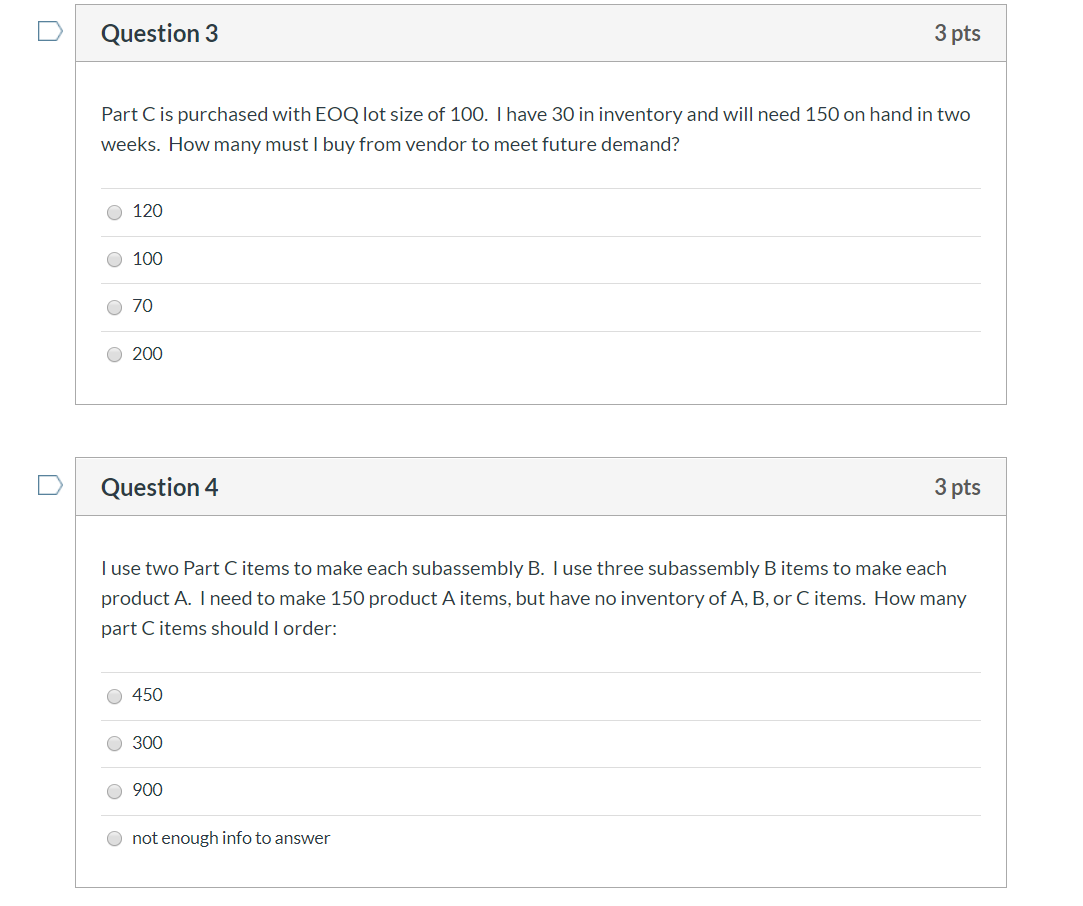Click the Question 4 header title
This screenshot has width=1083, height=906.
coord(159,487)
